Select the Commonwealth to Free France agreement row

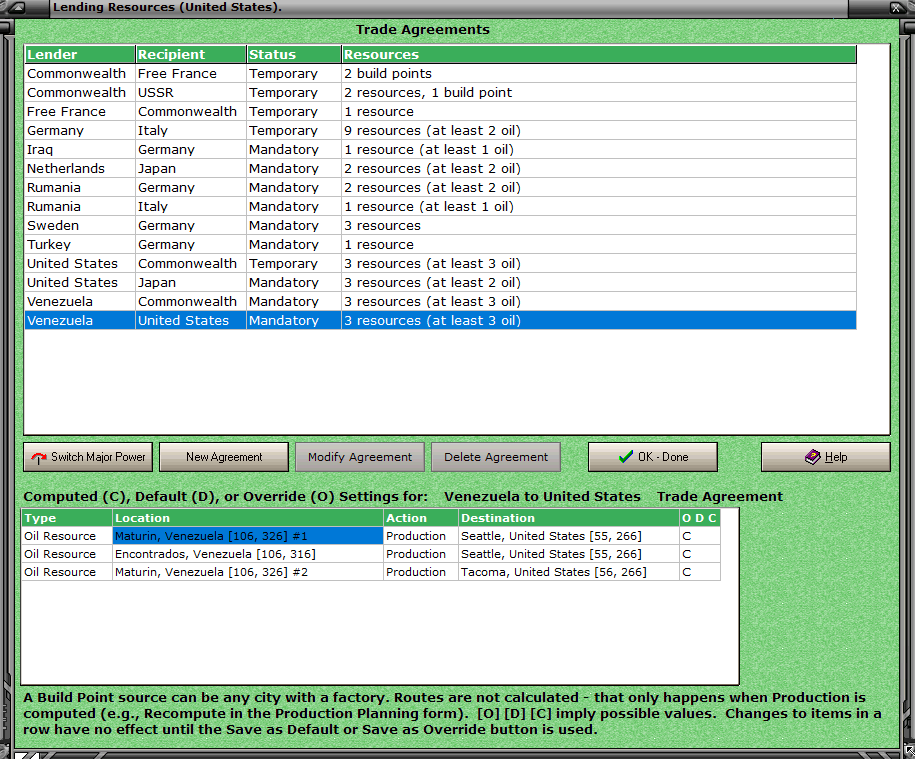click(441, 74)
